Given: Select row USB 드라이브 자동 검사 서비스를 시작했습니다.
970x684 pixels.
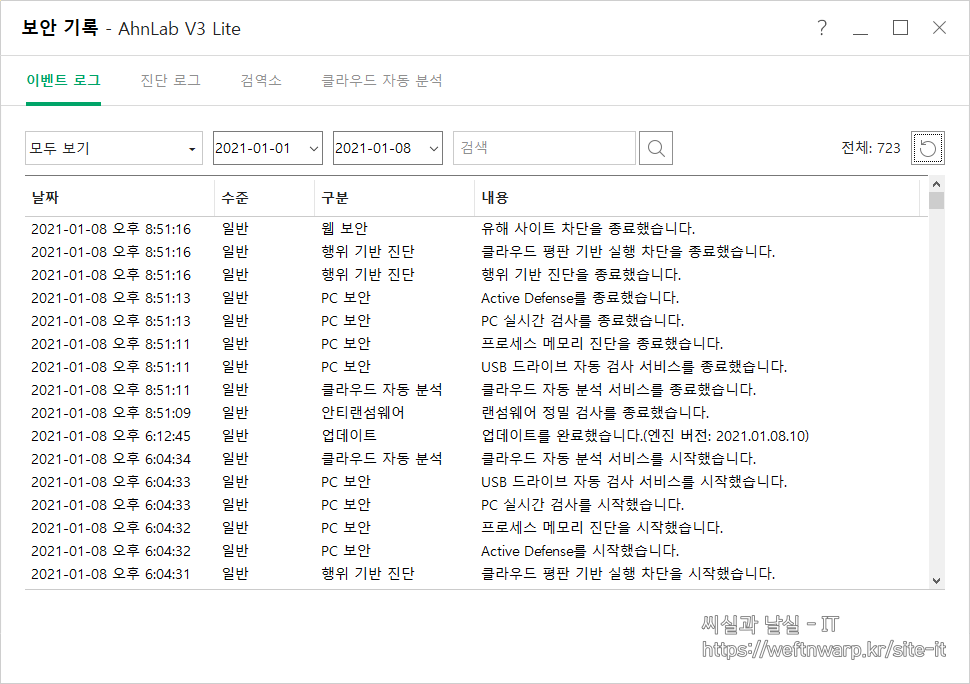Looking at the screenshot, I should [x=476, y=482].
